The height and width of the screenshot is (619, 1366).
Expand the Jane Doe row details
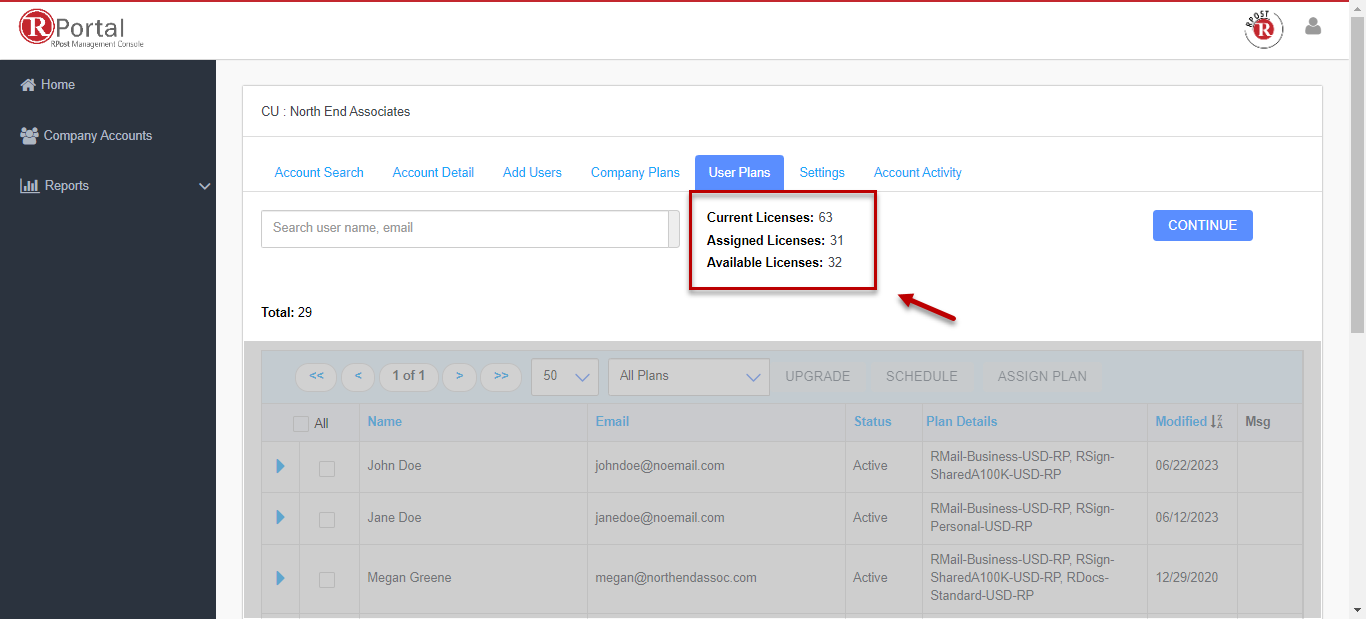pos(280,517)
